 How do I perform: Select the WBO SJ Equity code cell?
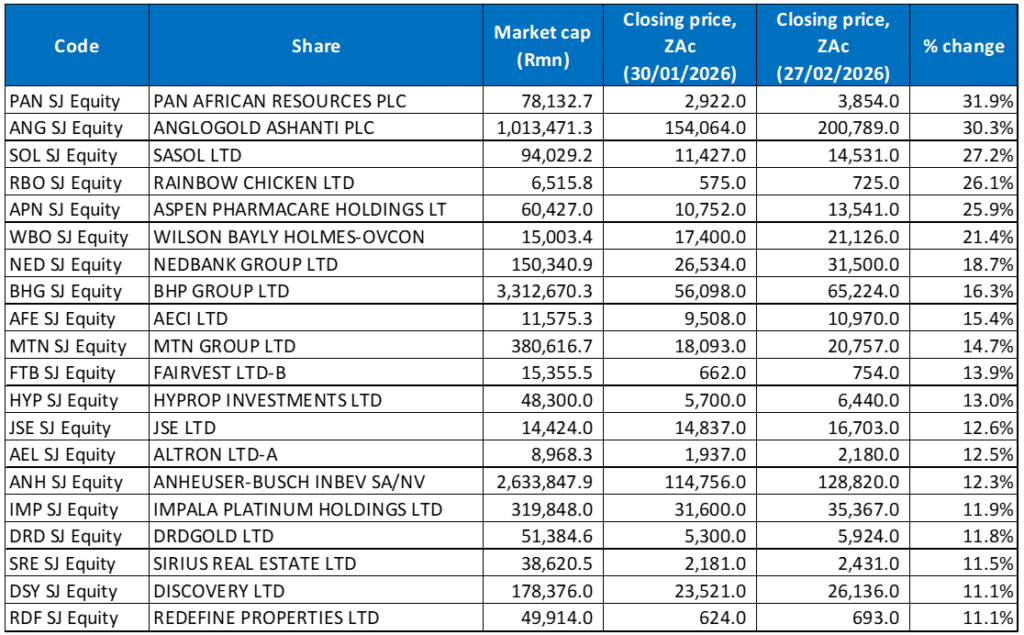[x=67, y=237]
